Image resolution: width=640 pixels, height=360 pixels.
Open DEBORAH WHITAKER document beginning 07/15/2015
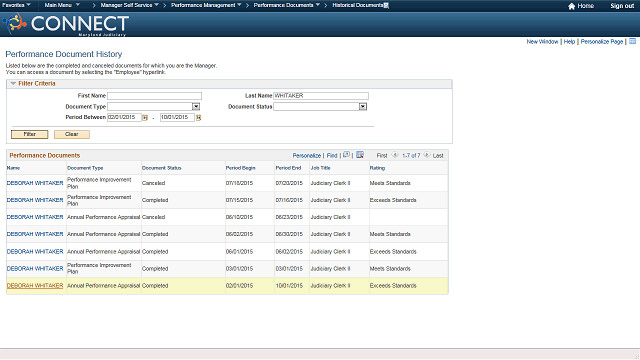coord(35,200)
